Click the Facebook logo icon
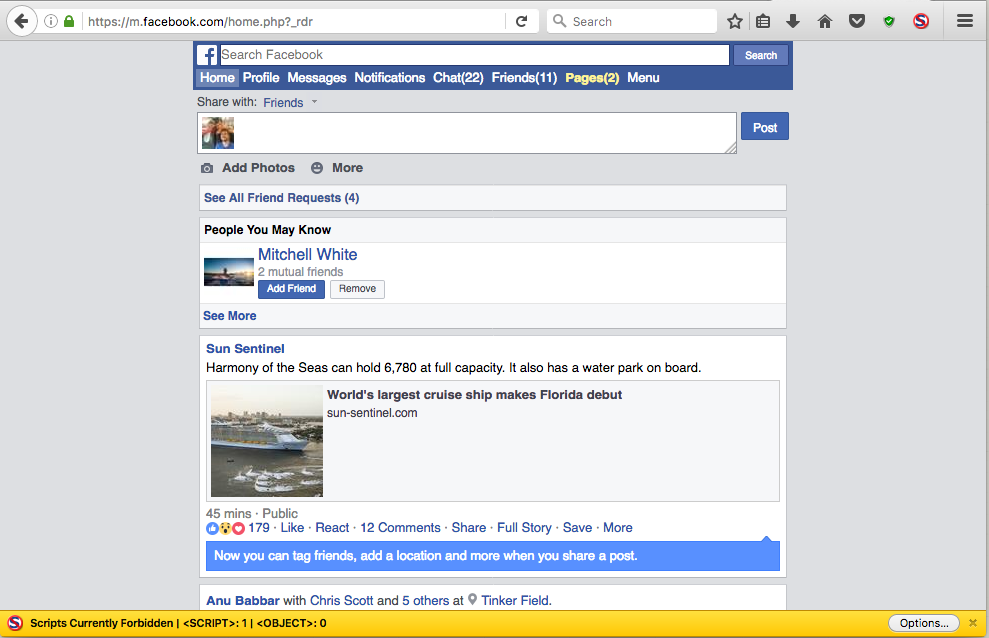Image resolution: width=989 pixels, height=638 pixels. 207,55
